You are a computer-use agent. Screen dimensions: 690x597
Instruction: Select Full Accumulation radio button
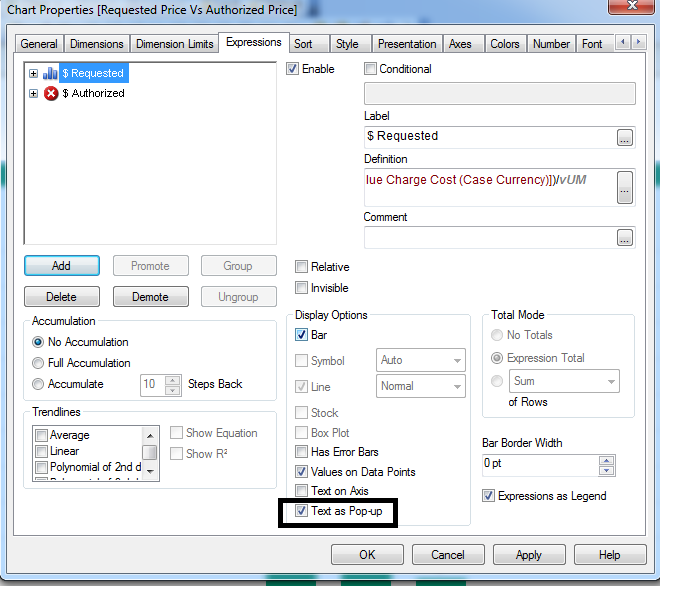tap(38, 363)
